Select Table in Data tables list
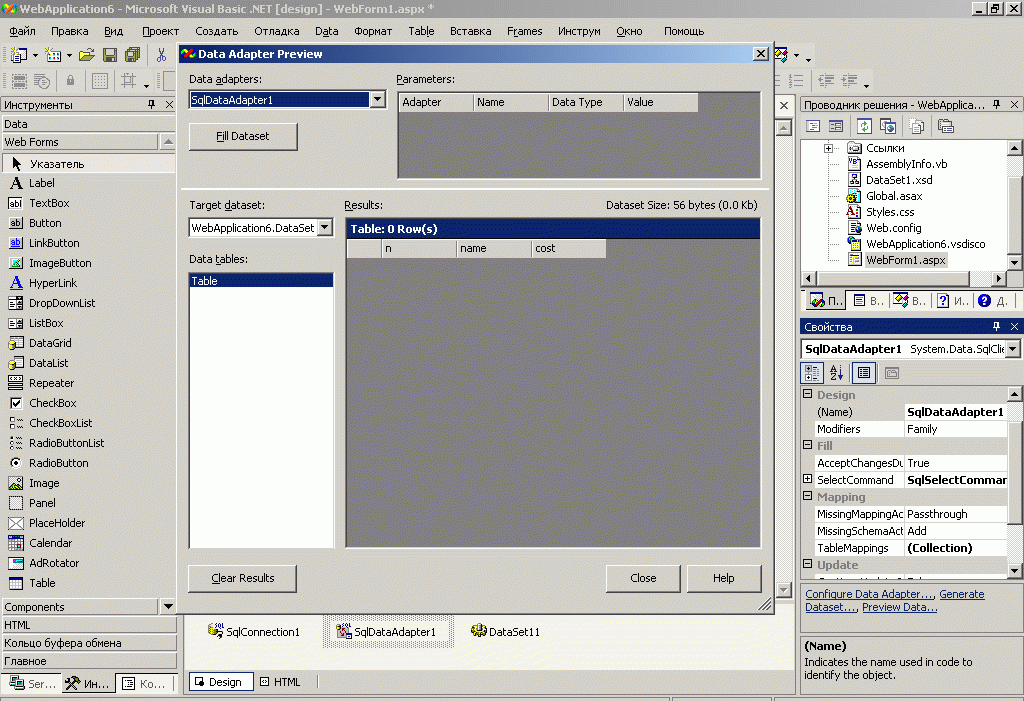Image resolution: width=1024 pixels, height=701 pixels. [261, 281]
